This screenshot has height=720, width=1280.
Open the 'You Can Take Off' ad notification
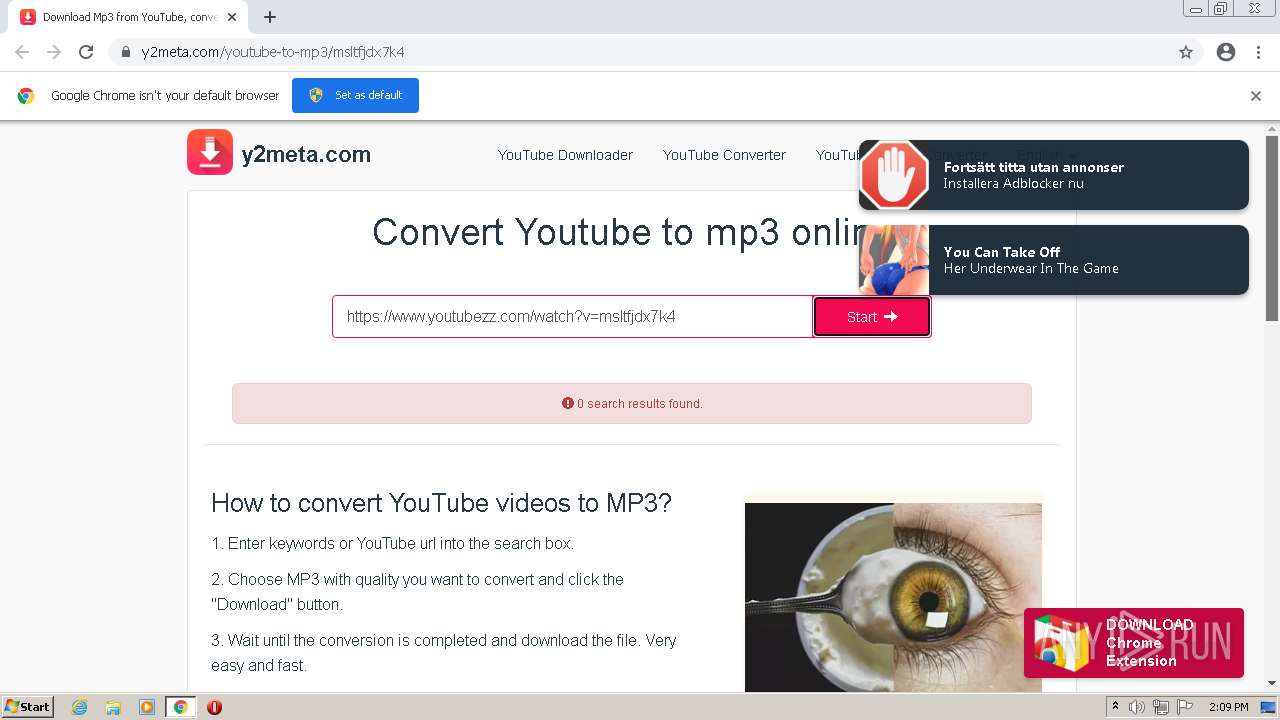(1054, 260)
